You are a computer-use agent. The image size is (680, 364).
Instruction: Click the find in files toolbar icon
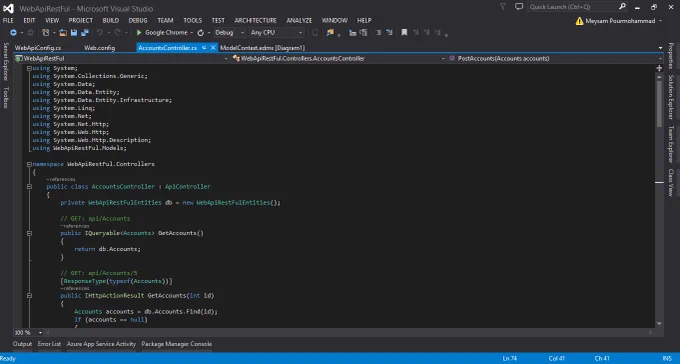pyautogui.click(x=330, y=33)
